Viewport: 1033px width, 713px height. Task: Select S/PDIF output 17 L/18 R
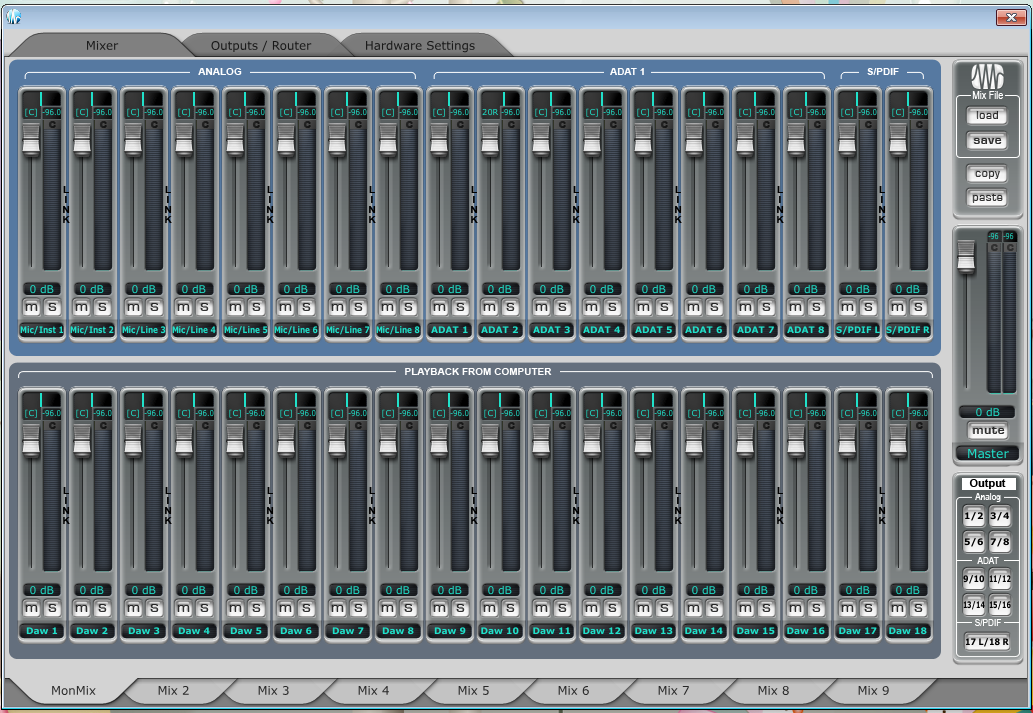(986, 642)
